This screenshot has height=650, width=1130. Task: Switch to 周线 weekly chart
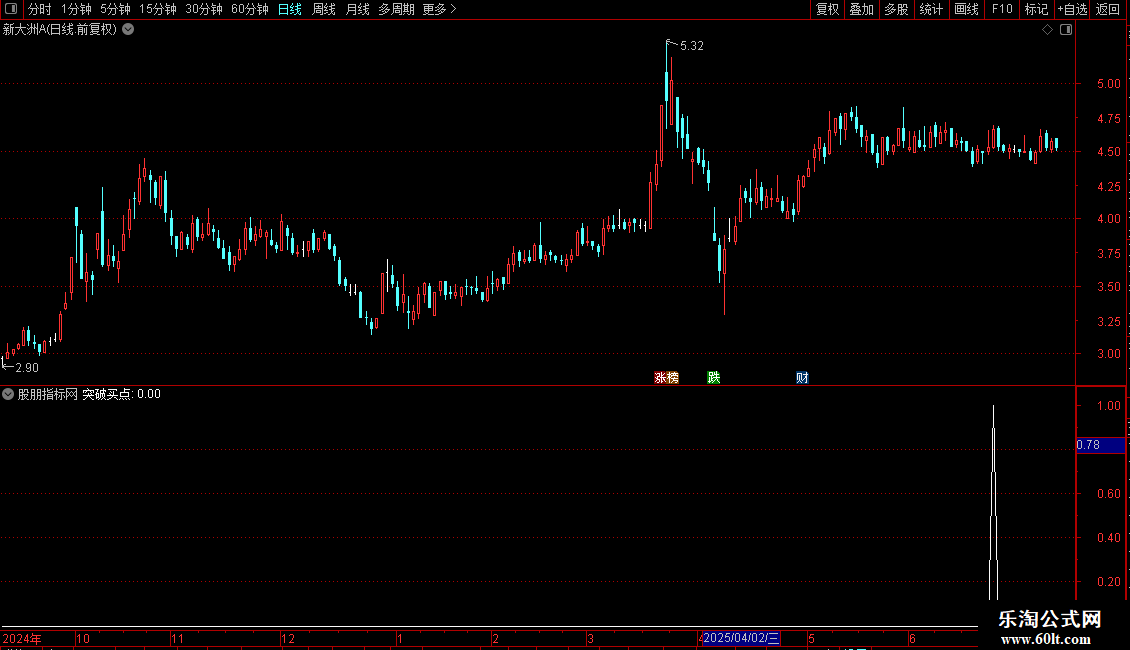(324, 9)
